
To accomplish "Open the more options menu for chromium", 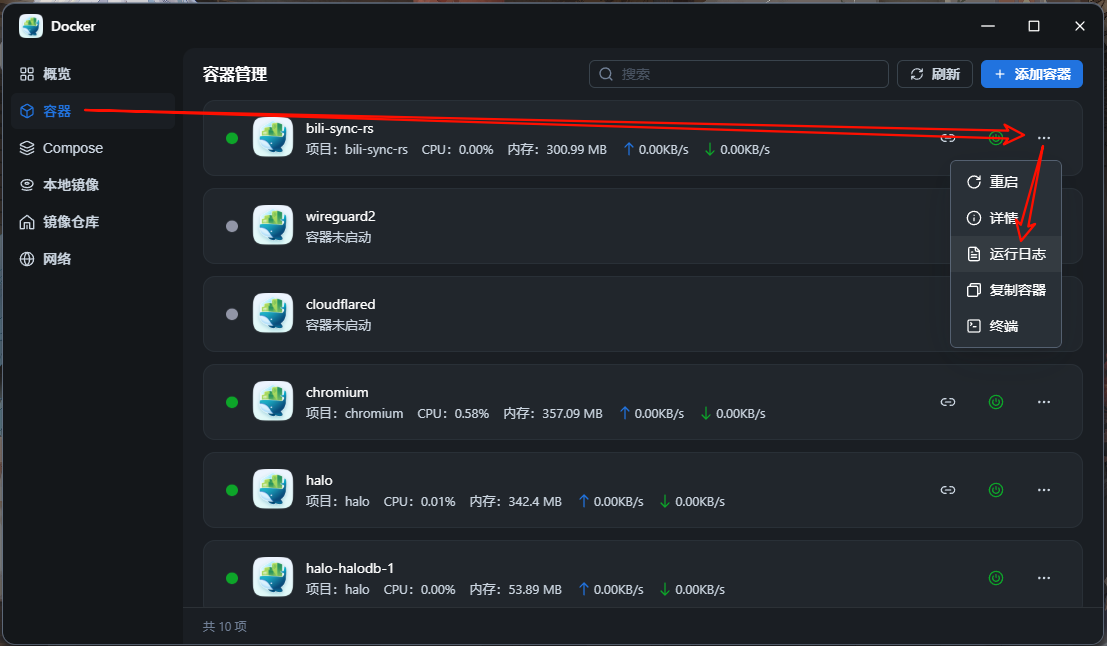I will coord(1043,402).
